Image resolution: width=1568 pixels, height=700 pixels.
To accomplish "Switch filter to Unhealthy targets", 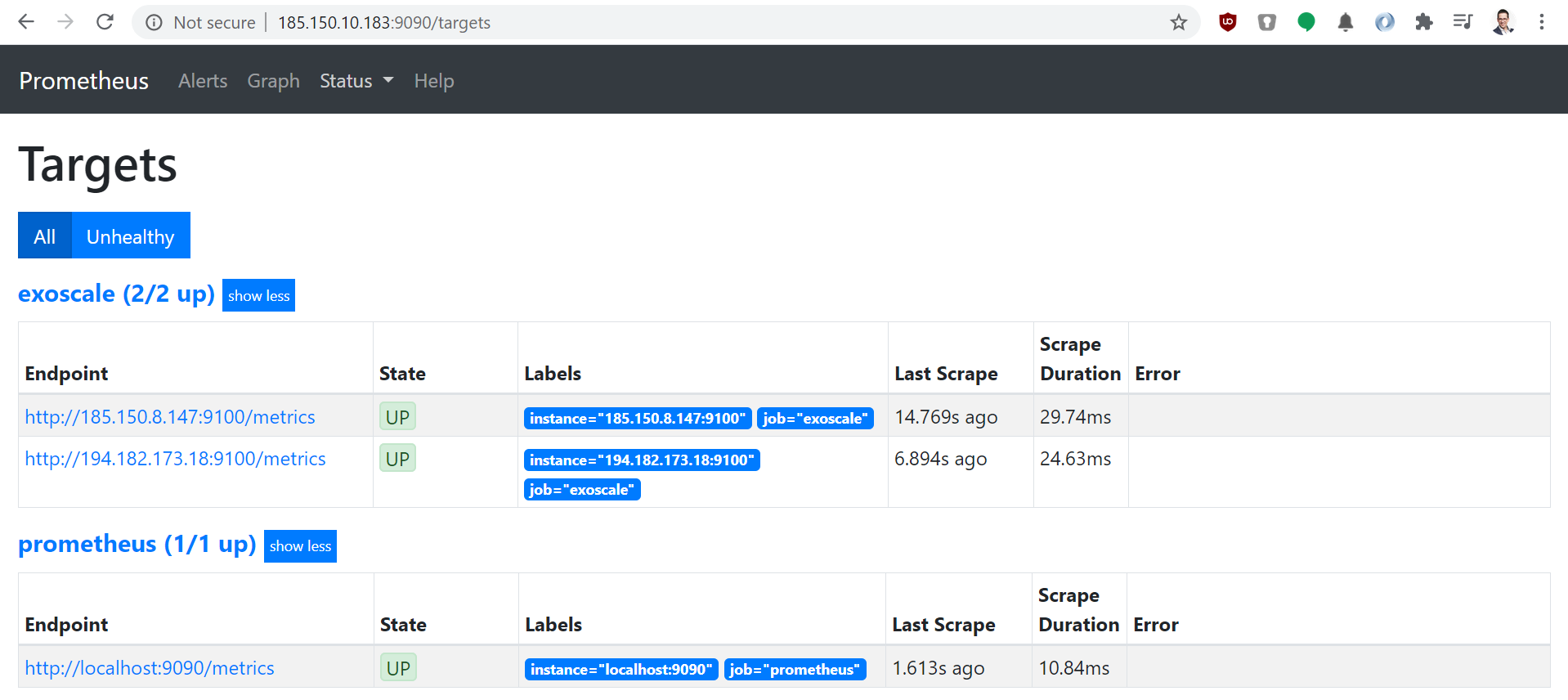I will click(x=131, y=236).
